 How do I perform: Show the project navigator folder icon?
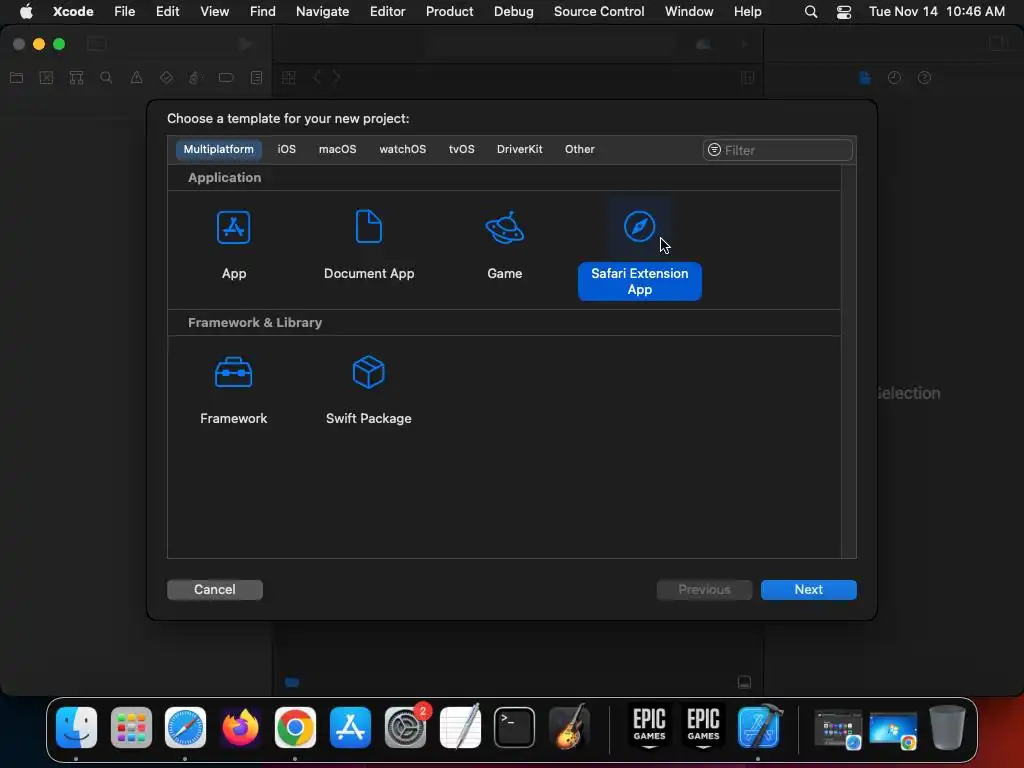click(17, 78)
